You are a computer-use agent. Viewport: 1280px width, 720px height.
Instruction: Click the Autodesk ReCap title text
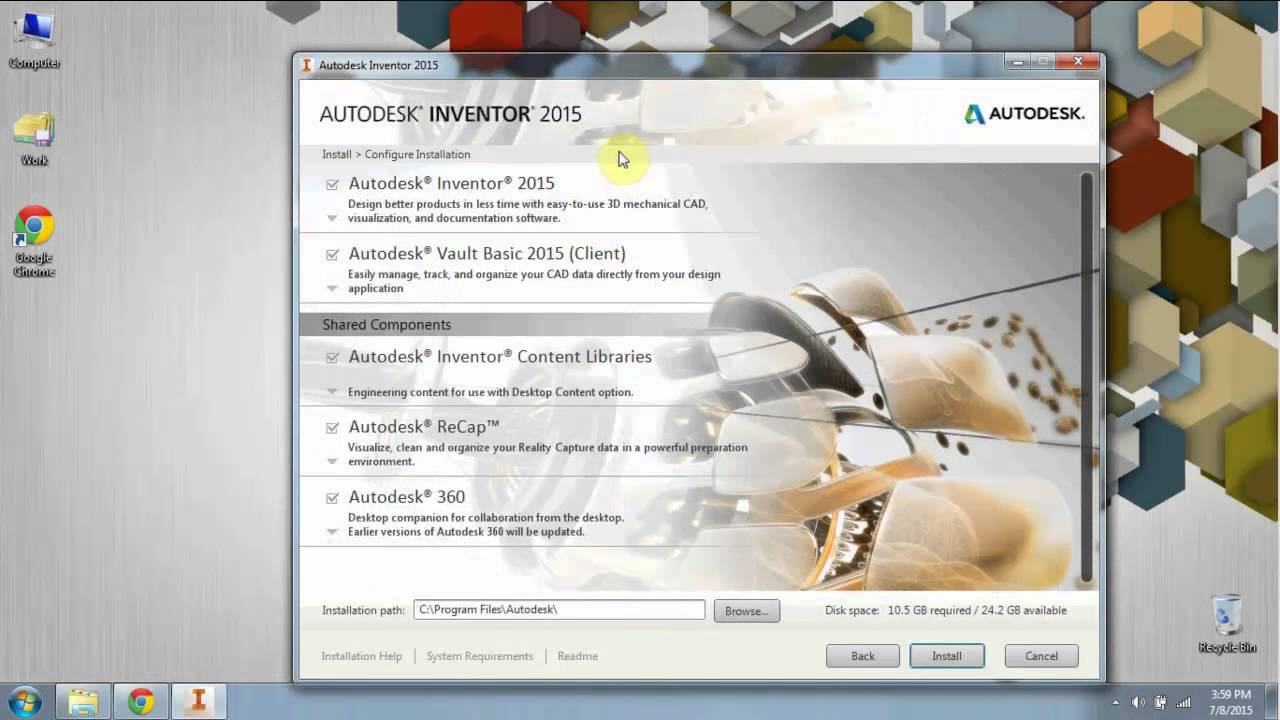coord(424,427)
